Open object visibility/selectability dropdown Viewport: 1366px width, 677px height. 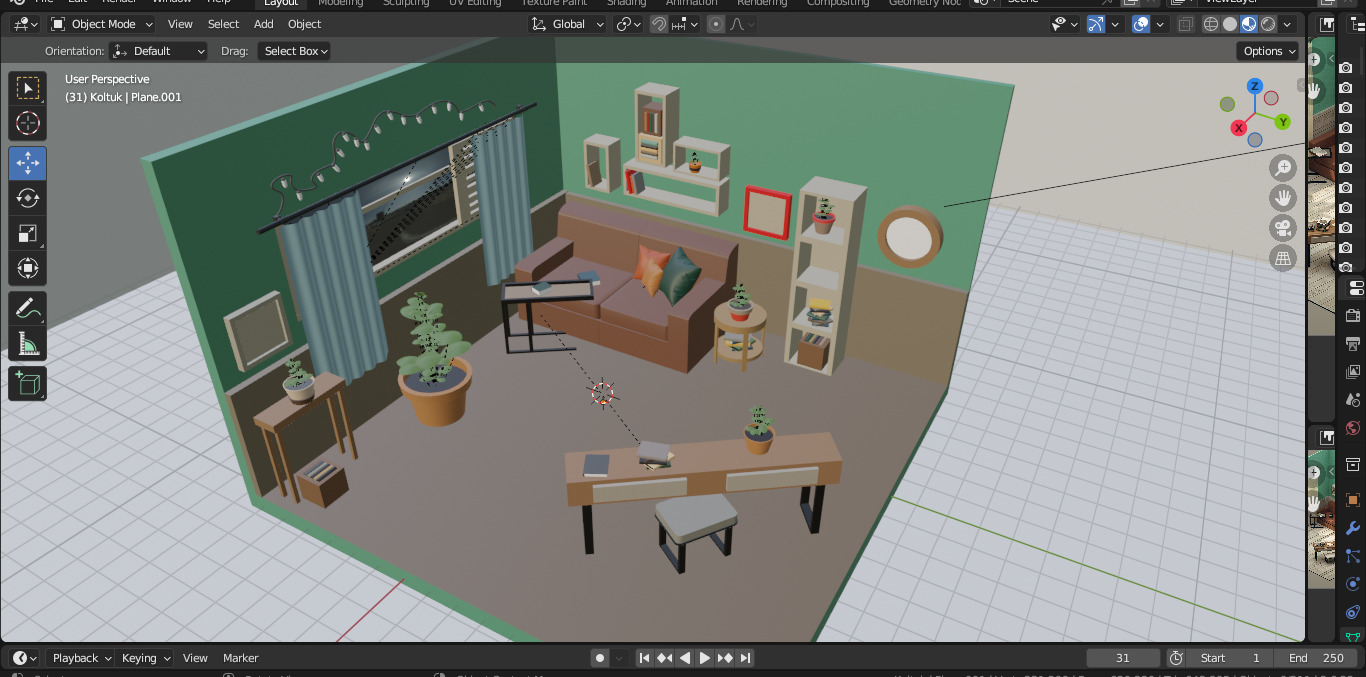pos(1065,24)
